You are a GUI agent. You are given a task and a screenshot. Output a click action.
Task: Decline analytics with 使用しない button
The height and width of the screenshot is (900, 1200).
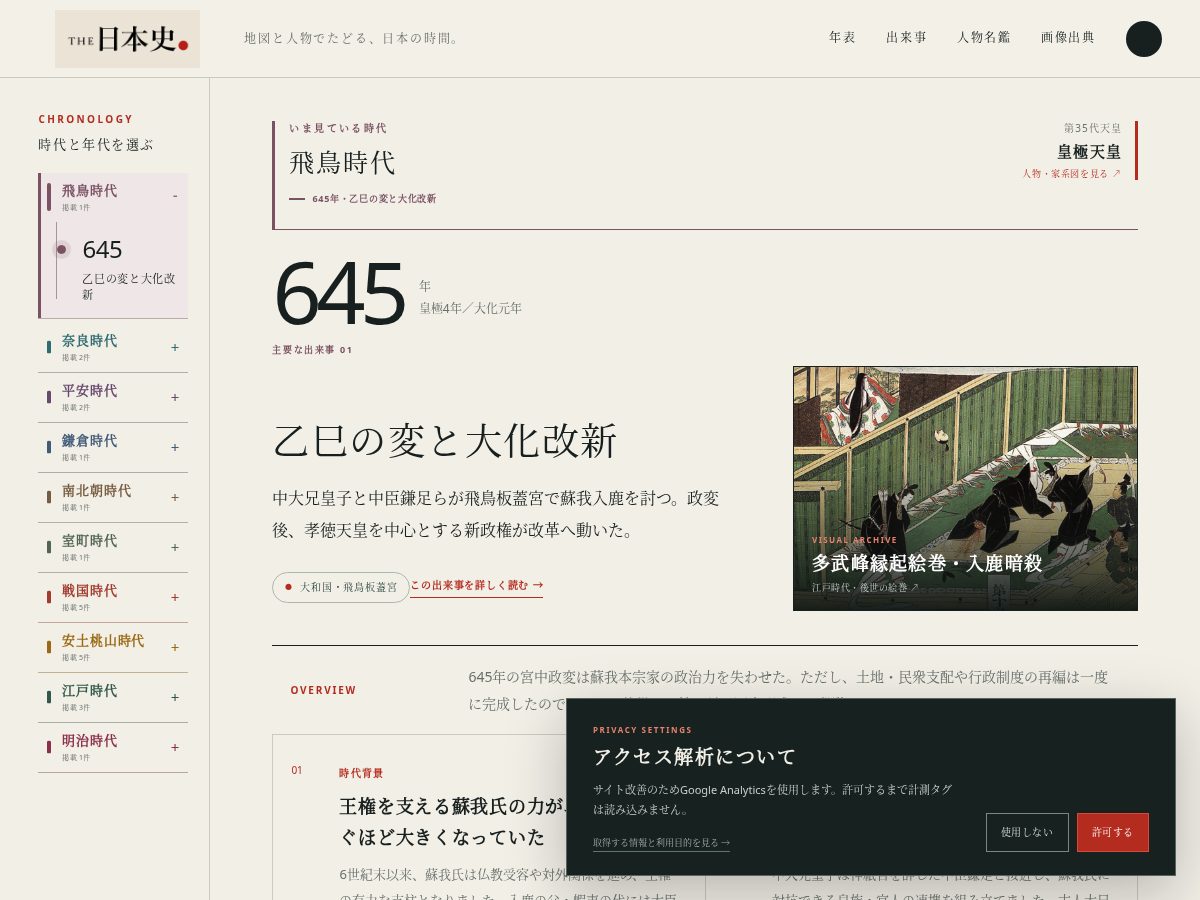pyautogui.click(x=1027, y=832)
